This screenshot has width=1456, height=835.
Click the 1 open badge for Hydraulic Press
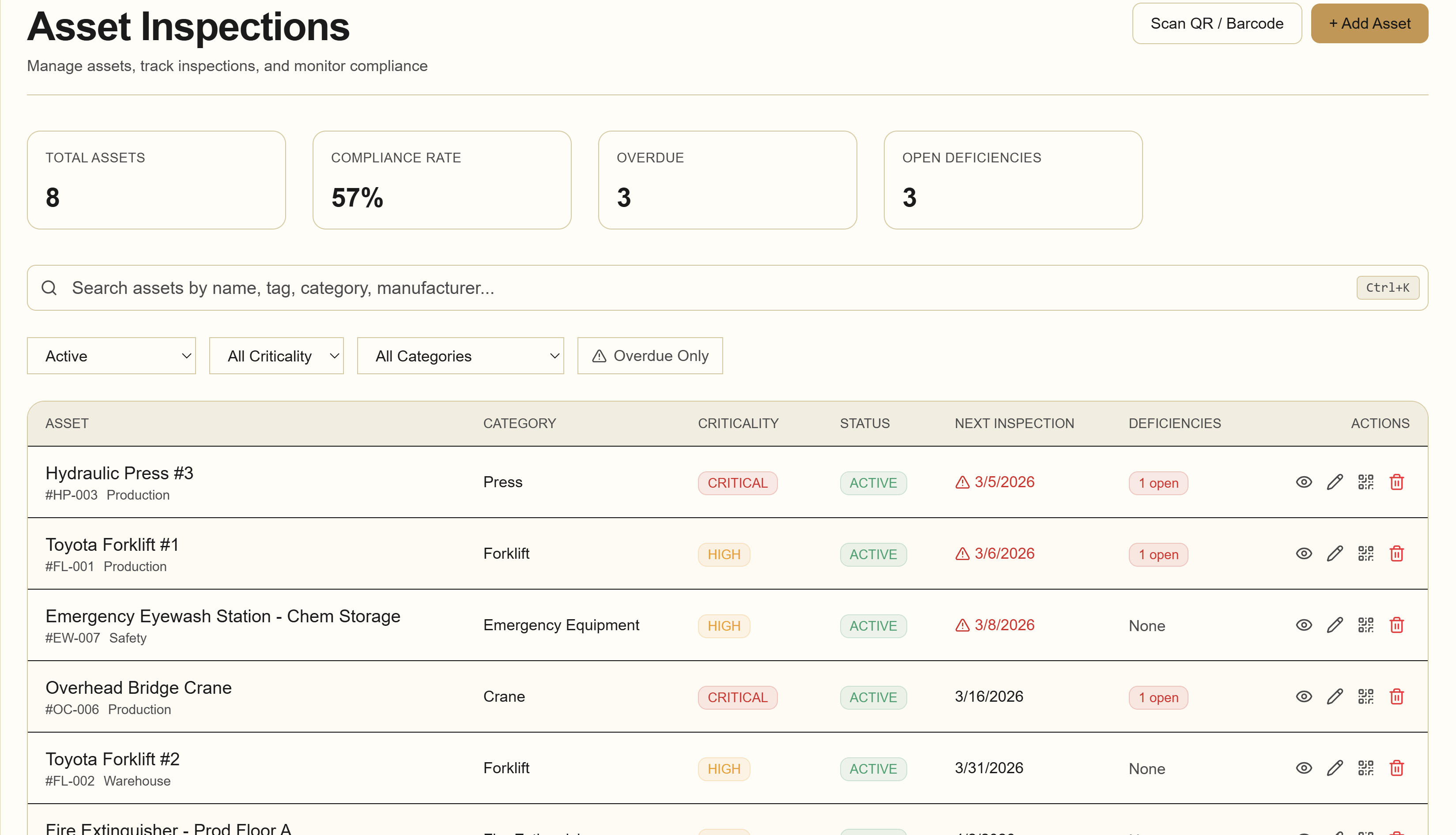(x=1158, y=483)
